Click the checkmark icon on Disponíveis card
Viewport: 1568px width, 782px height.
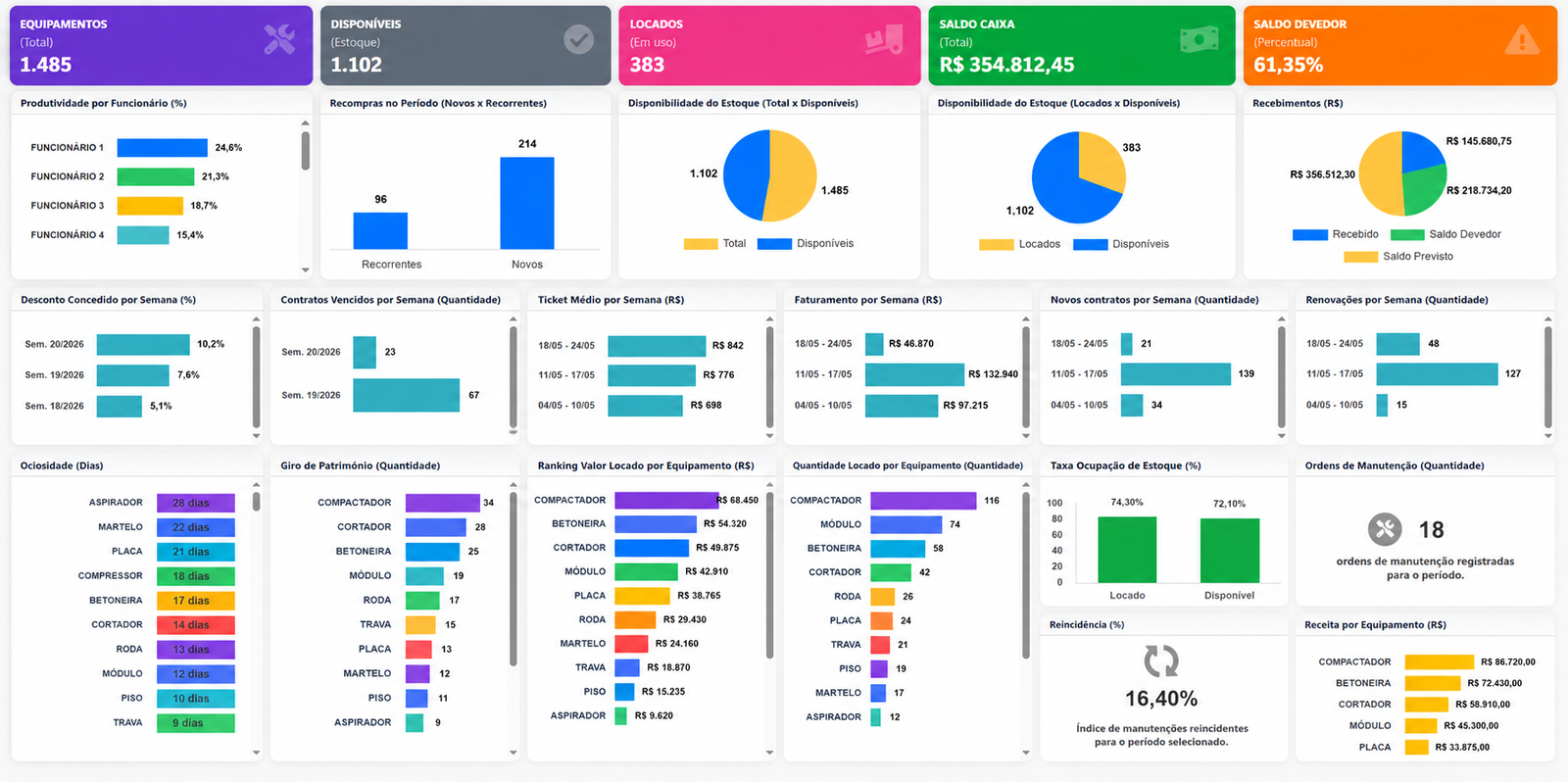[579, 39]
